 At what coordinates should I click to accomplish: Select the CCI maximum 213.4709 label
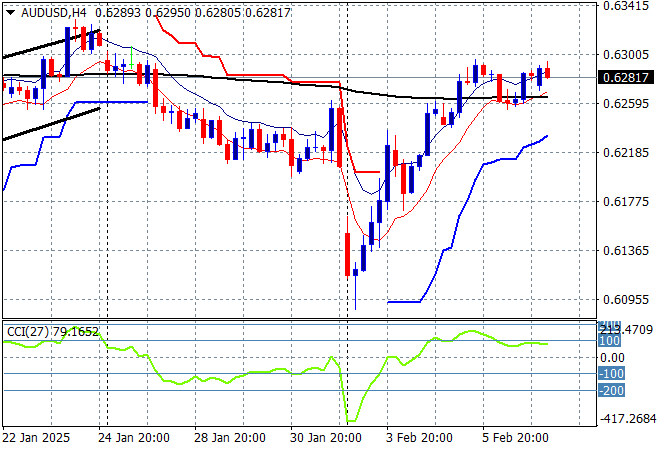[626, 330]
